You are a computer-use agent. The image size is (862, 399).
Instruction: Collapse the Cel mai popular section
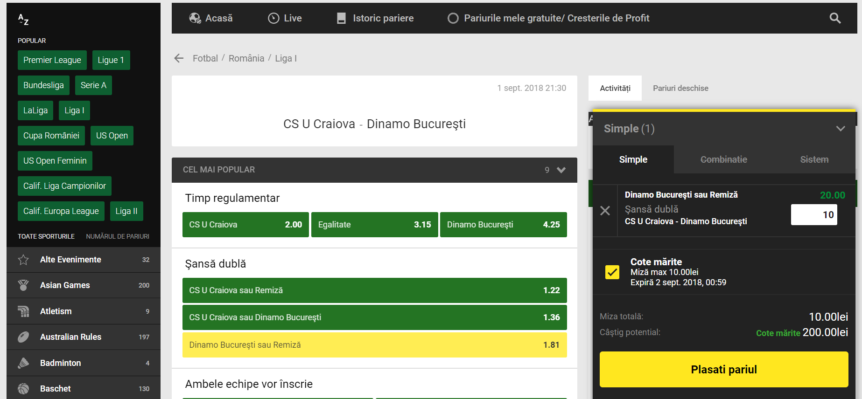tap(561, 170)
